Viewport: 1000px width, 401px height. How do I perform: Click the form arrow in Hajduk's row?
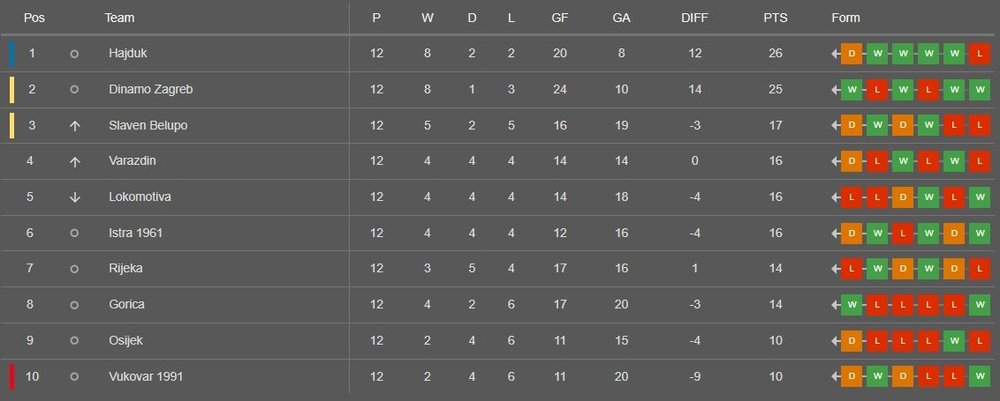coord(834,53)
